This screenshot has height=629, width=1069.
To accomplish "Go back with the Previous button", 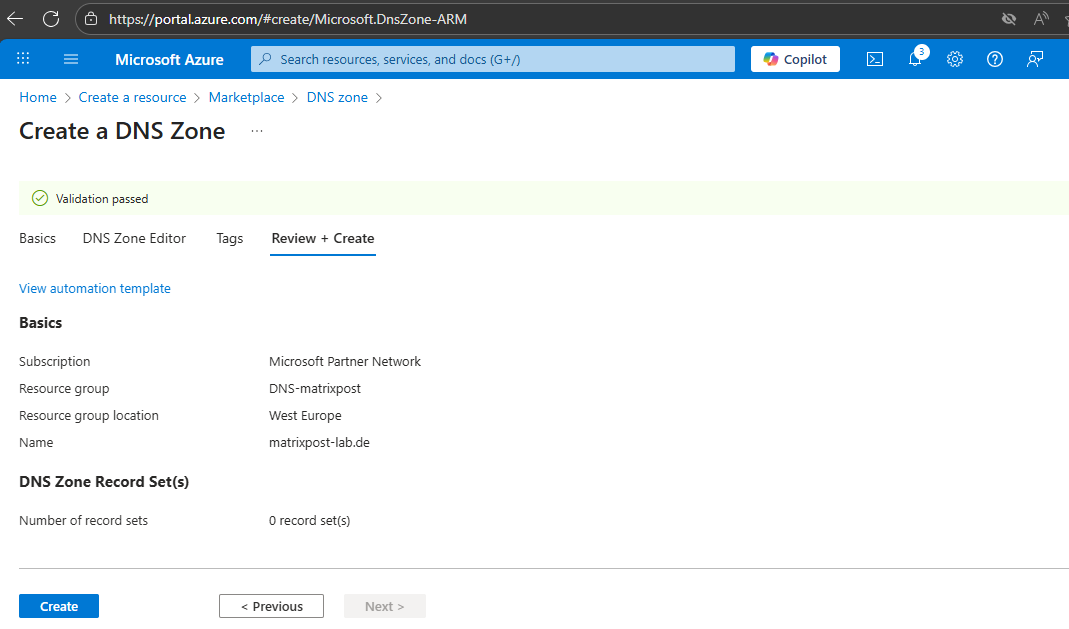I will (x=271, y=606).
